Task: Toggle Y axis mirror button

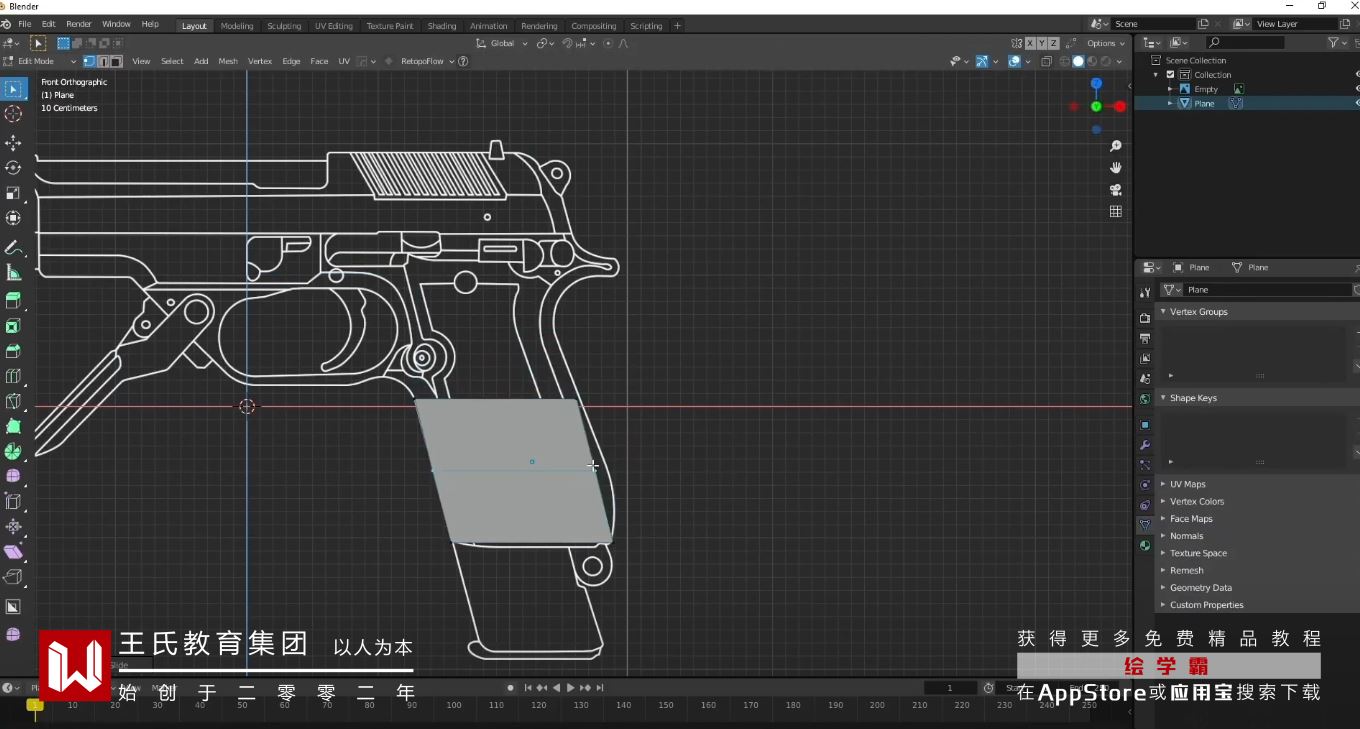Action: (1041, 43)
